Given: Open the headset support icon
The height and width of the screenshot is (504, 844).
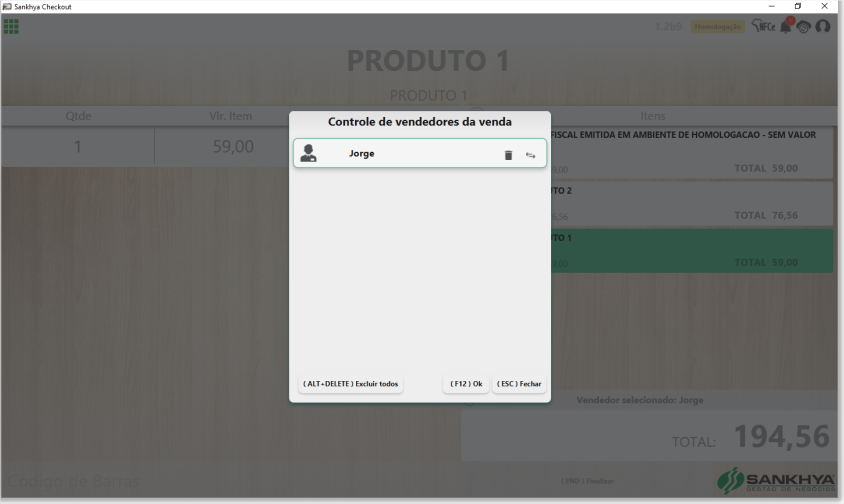Looking at the screenshot, I should (x=822, y=26).
